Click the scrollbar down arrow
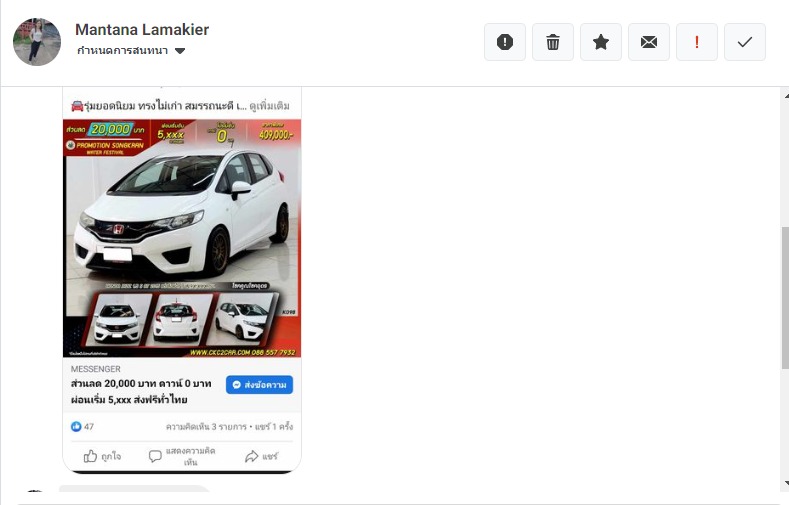 tap(785, 484)
